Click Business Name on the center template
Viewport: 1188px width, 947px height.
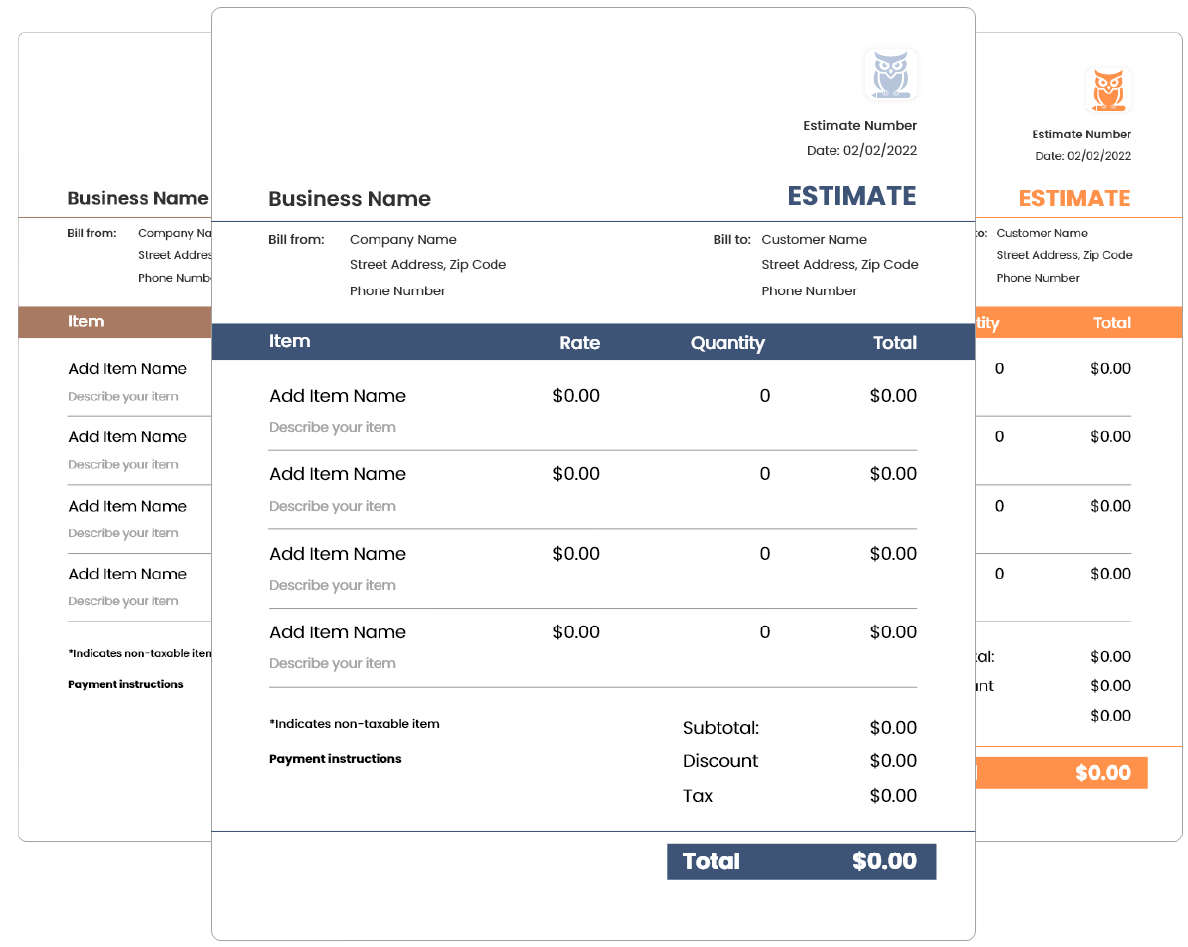[349, 199]
